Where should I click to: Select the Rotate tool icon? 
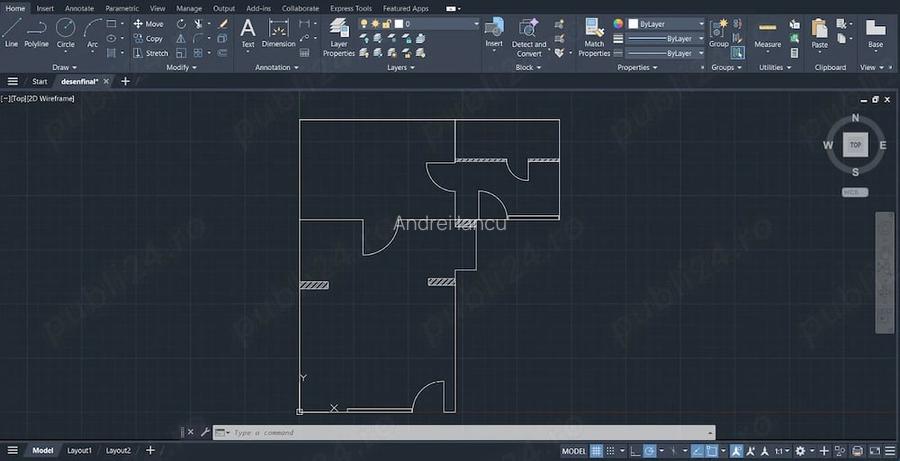coord(181,24)
